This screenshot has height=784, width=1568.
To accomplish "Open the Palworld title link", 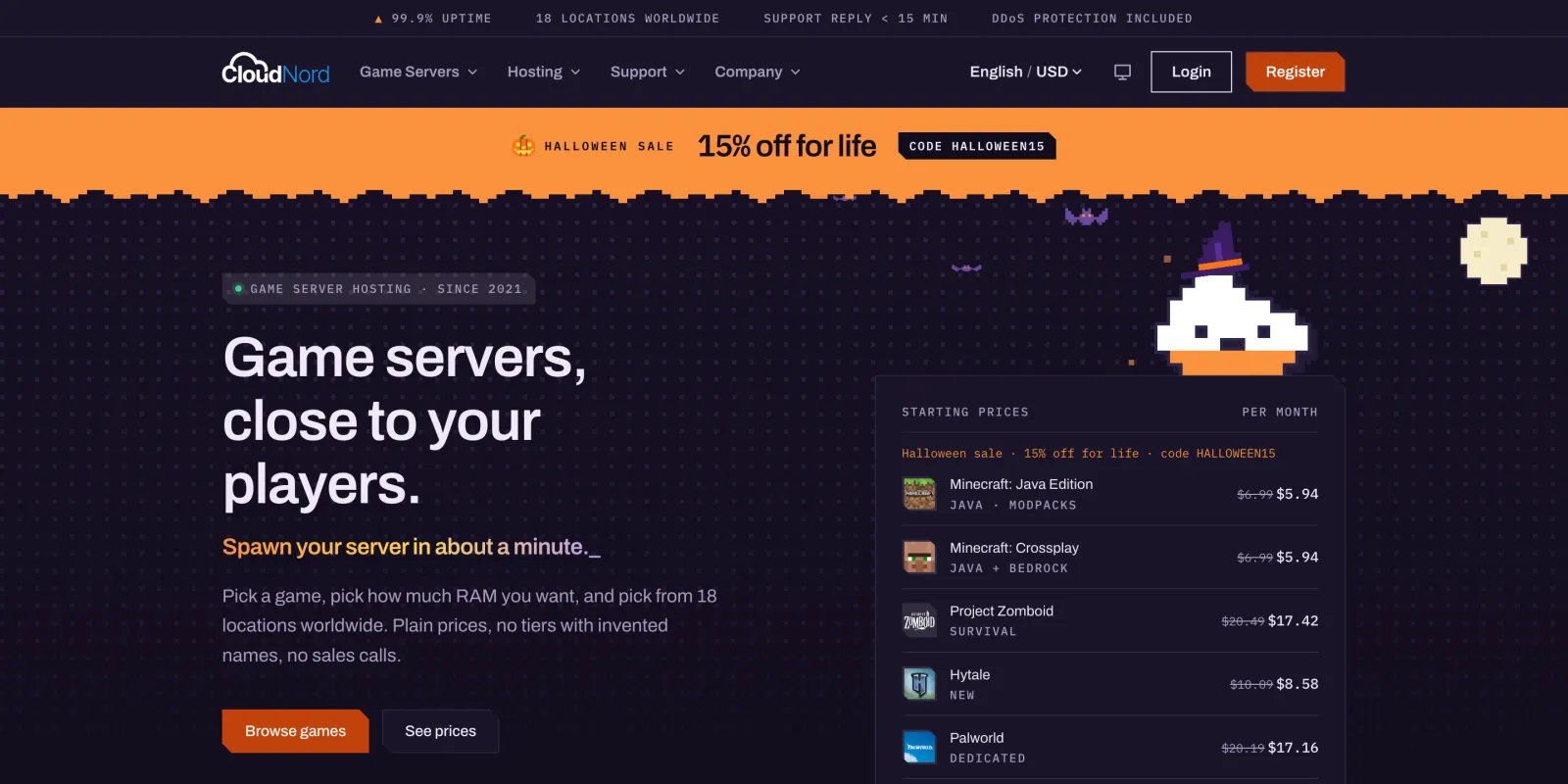I will pyautogui.click(x=977, y=738).
